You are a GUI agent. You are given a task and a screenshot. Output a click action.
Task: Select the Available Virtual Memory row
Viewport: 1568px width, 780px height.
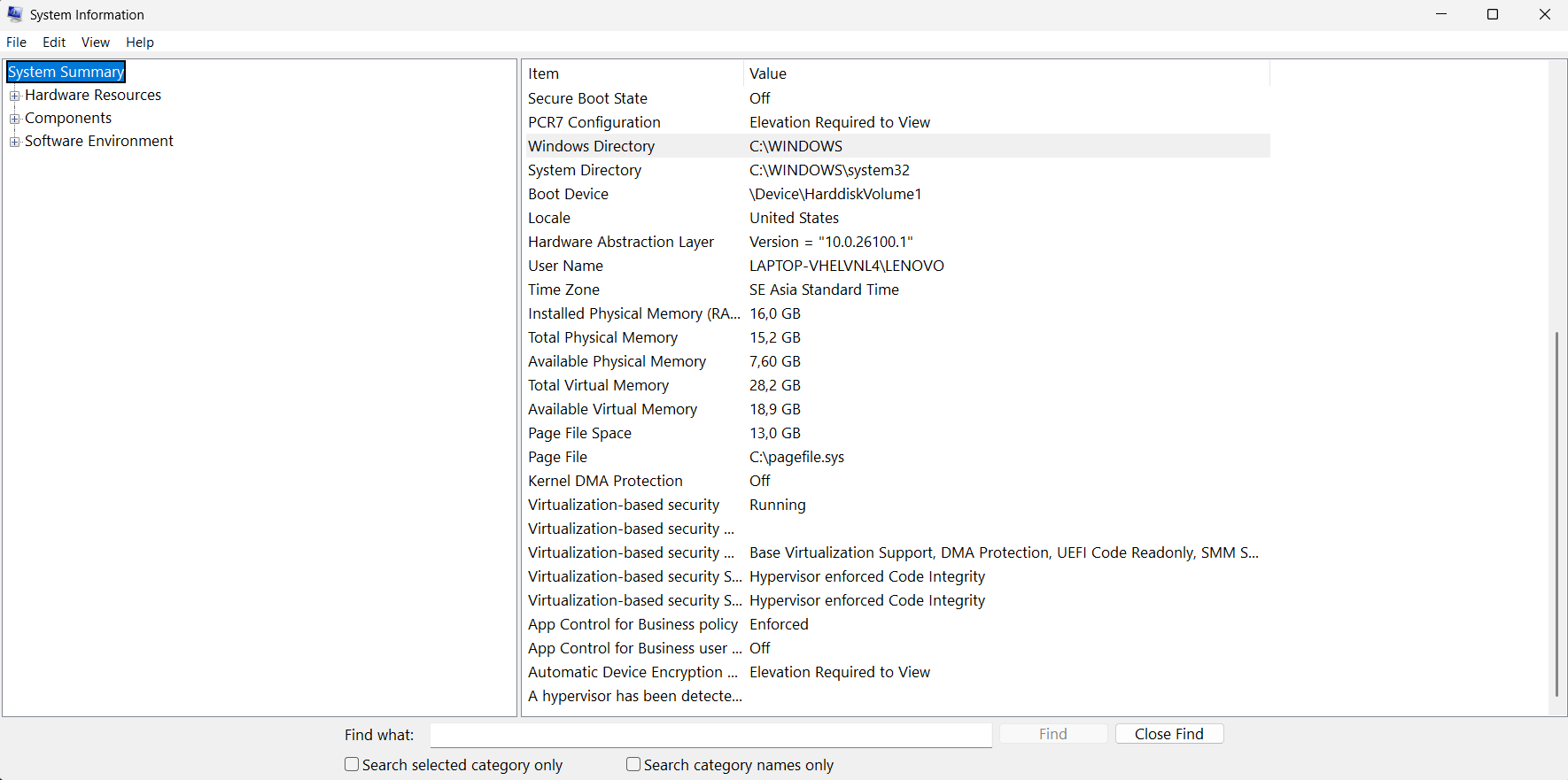point(897,409)
